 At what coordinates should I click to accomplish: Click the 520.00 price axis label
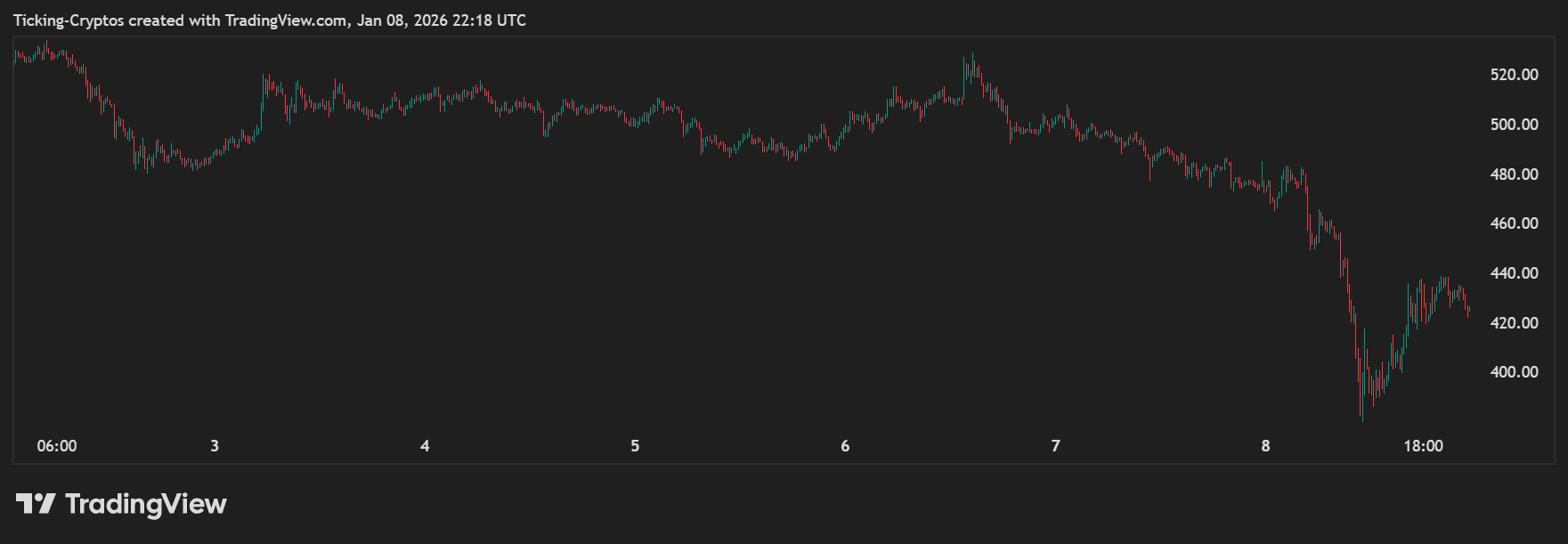(x=1514, y=75)
